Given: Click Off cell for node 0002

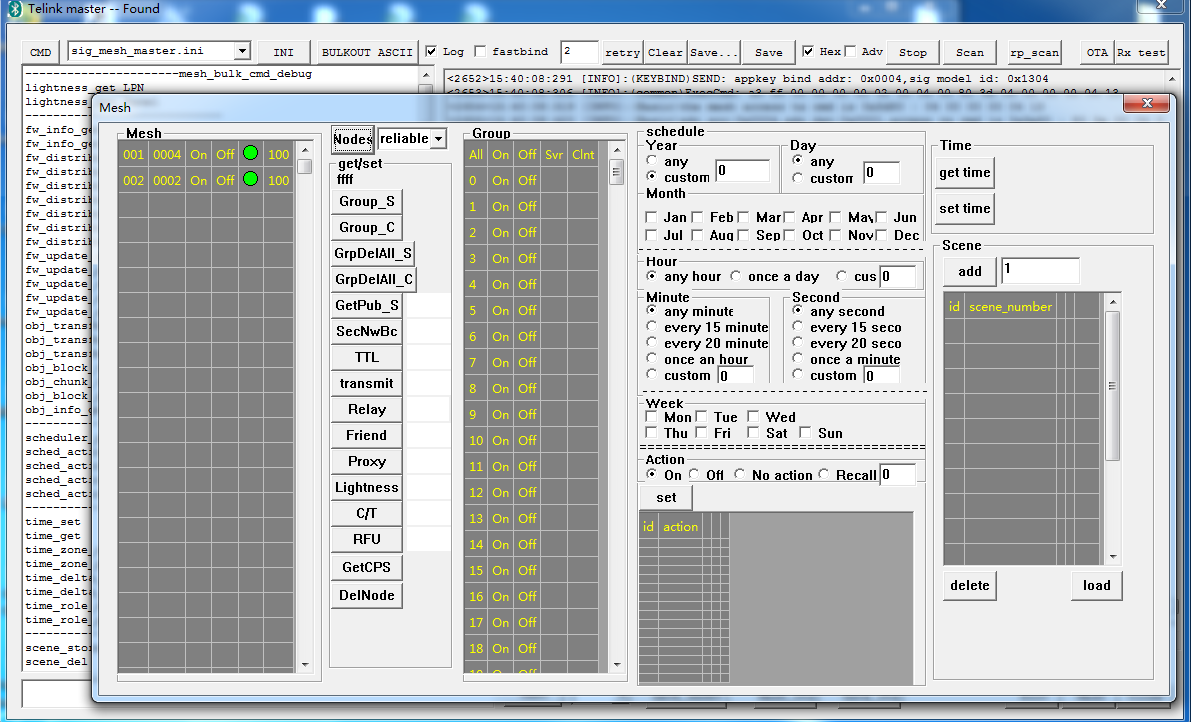Looking at the screenshot, I should pyautogui.click(x=225, y=180).
